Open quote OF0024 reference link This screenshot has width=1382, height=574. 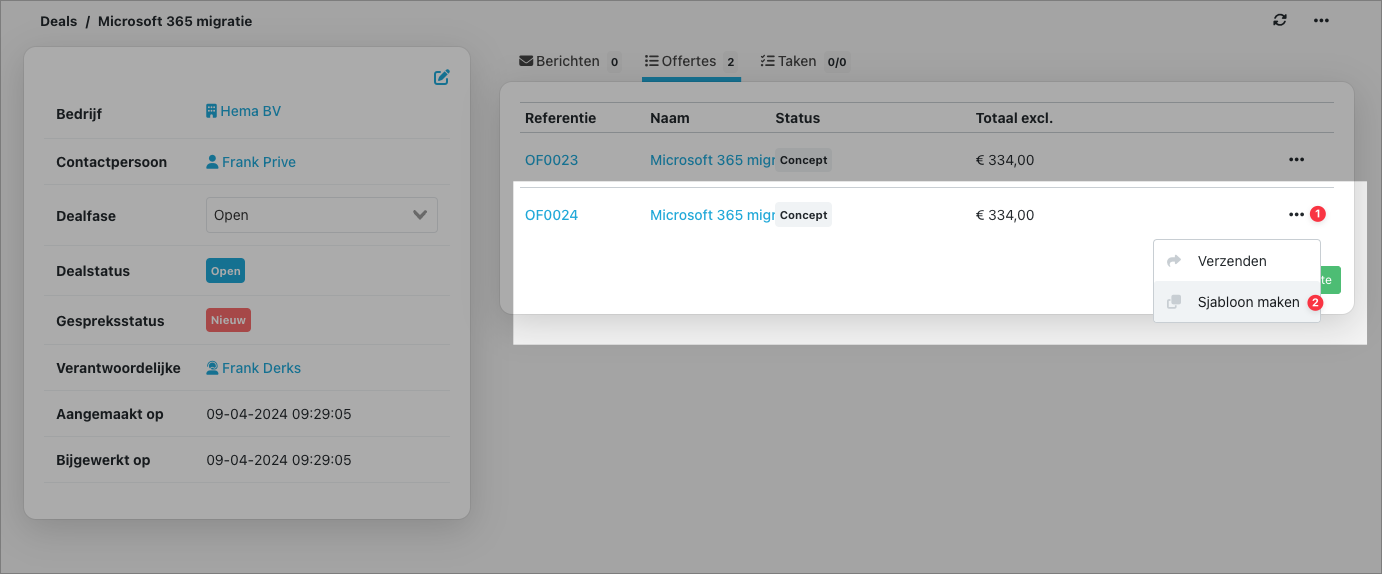pos(551,215)
